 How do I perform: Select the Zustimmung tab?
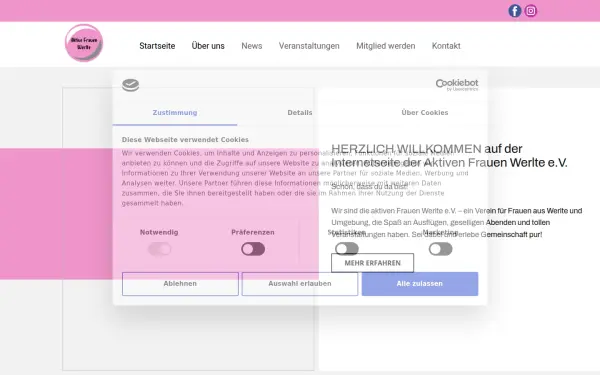[175, 113]
